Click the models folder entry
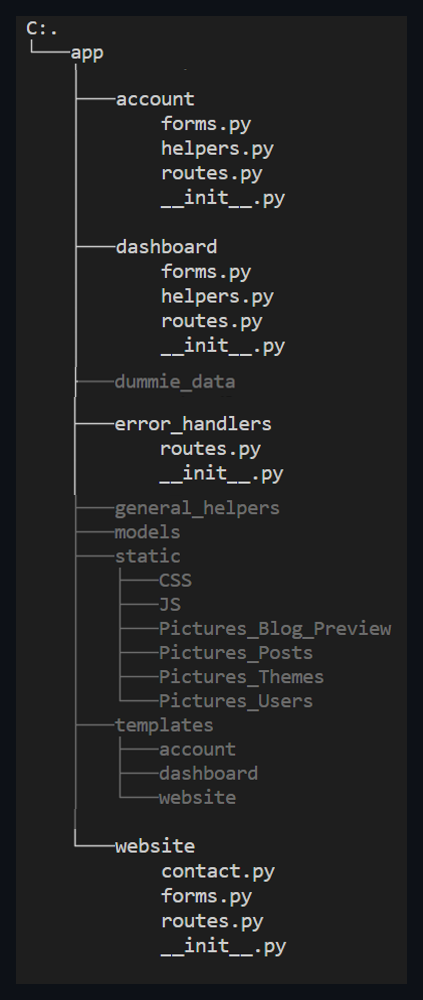The image size is (423, 1000). click(x=147, y=532)
